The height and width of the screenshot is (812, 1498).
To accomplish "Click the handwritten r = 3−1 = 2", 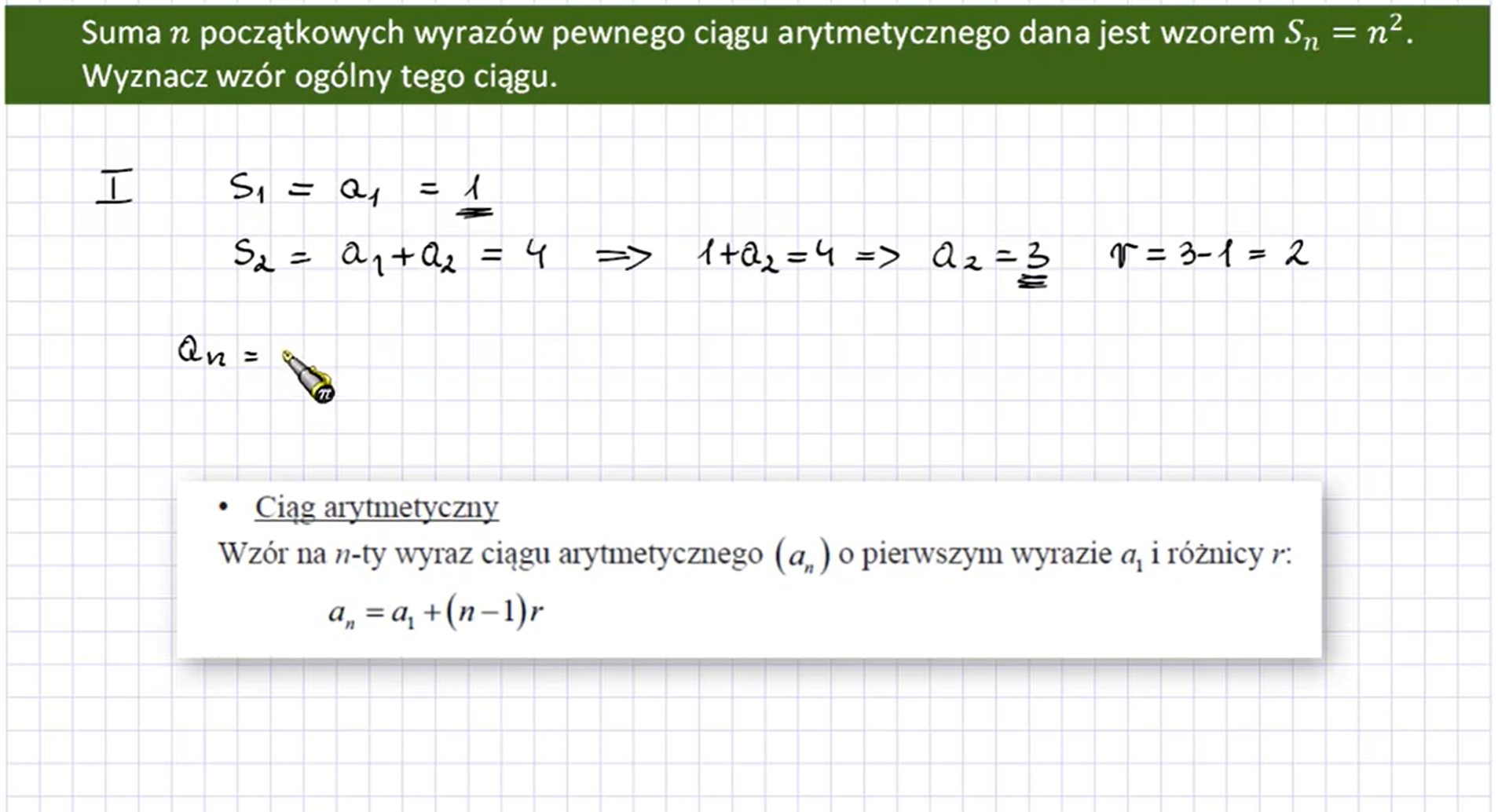I will coord(1209,254).
